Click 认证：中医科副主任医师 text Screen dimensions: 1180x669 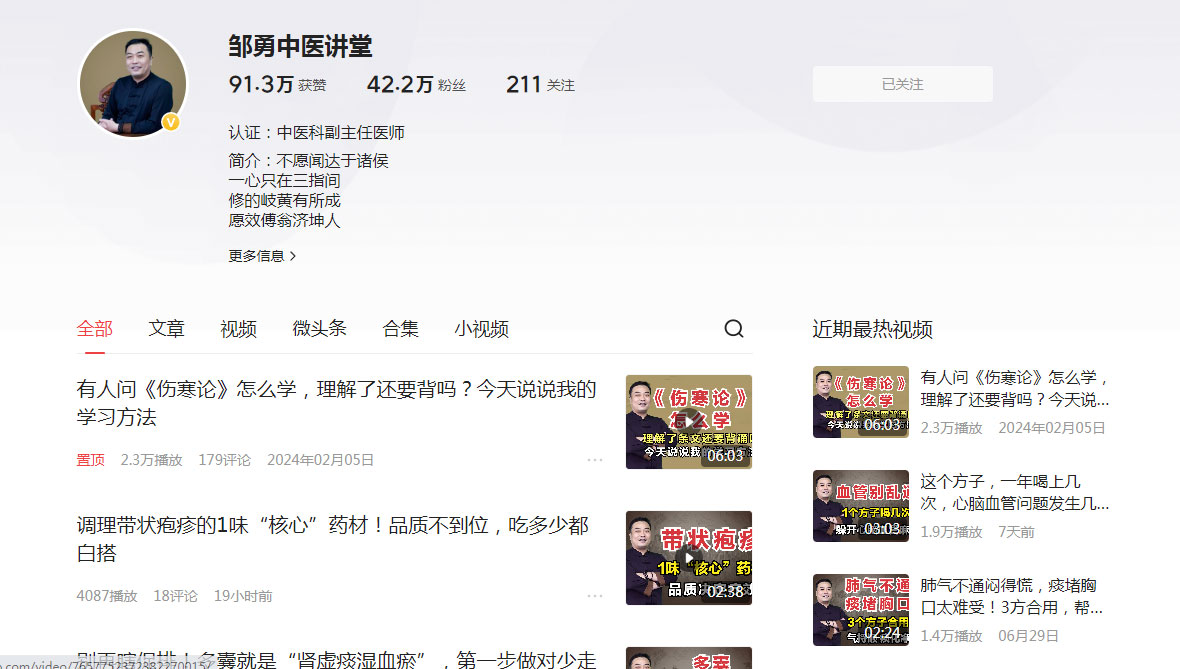tap(317, 133)
